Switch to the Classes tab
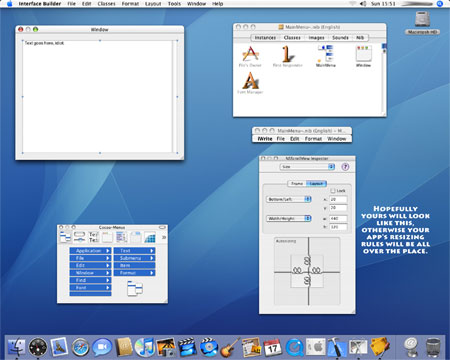 [292, 38]
